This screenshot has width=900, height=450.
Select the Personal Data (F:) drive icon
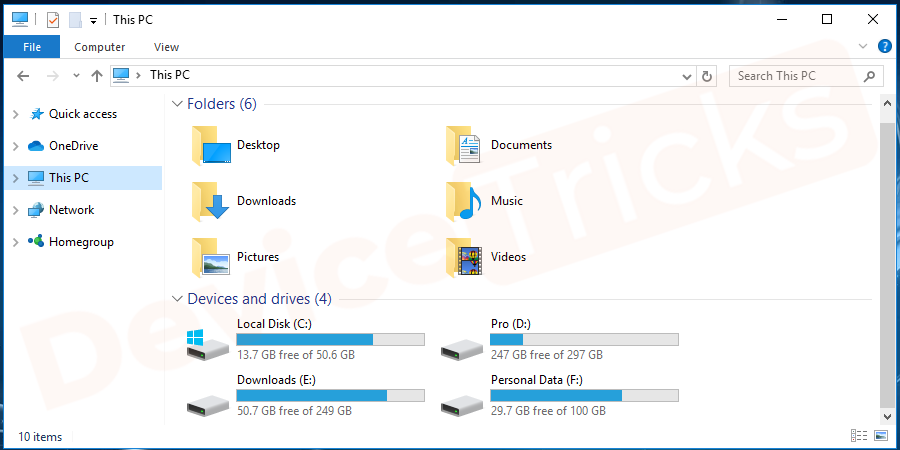pyautogui.click(x=462, y=405)
